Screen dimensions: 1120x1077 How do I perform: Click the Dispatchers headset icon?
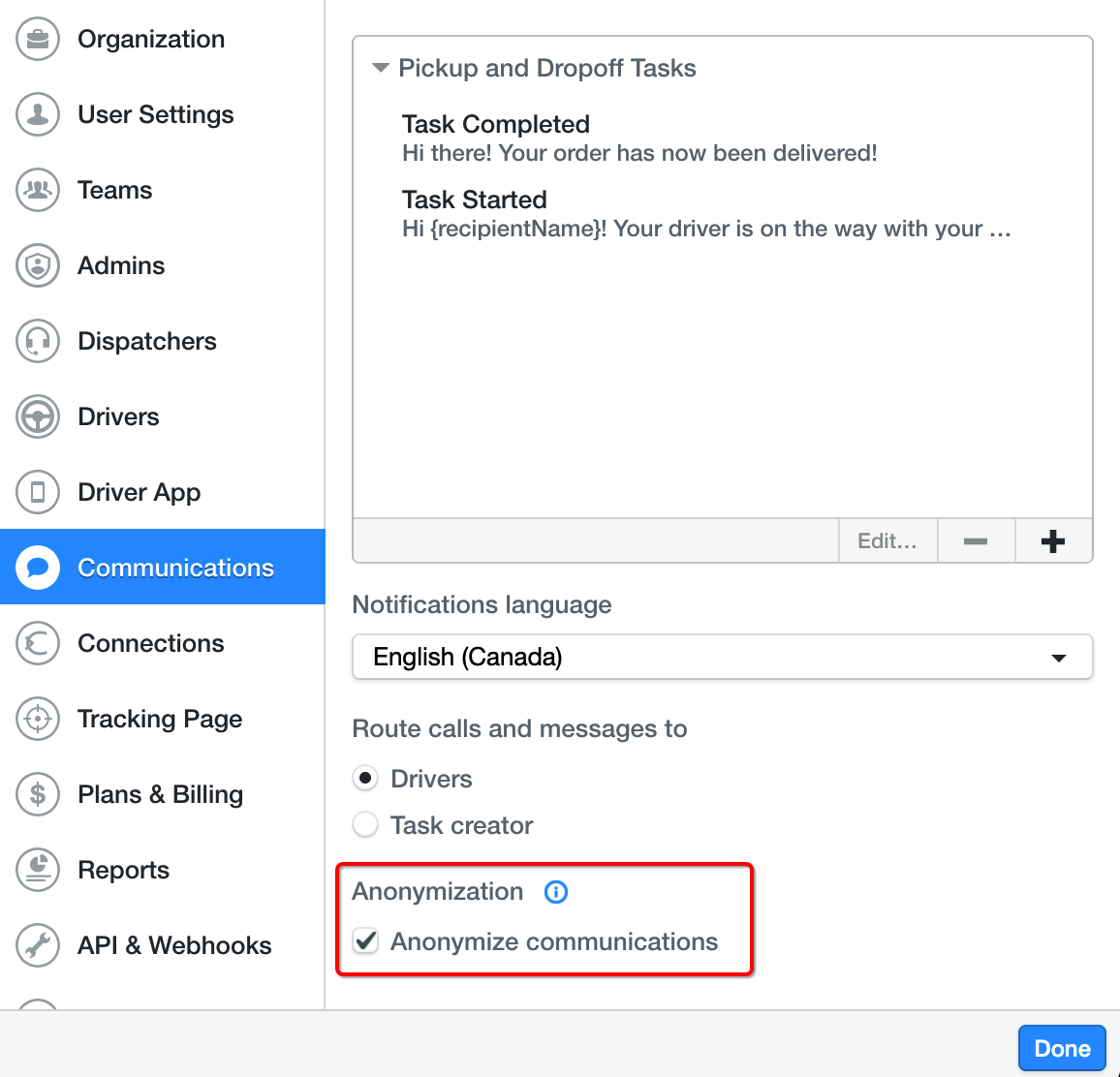click(x=38, y=341)
